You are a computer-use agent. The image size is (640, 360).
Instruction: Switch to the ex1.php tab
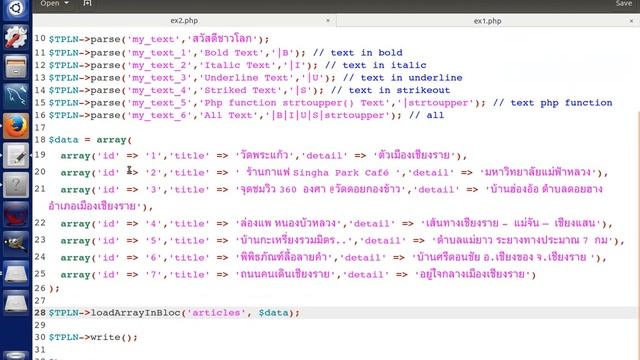[x=487, y=21]
